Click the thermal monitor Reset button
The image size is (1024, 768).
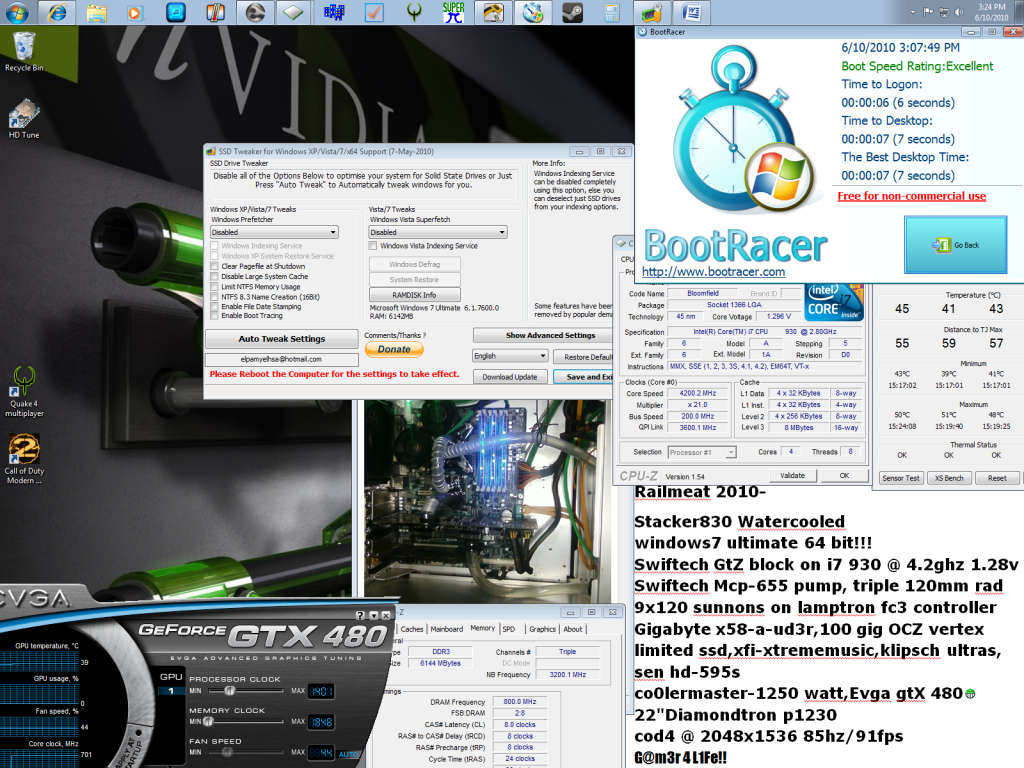pos(997,478)
